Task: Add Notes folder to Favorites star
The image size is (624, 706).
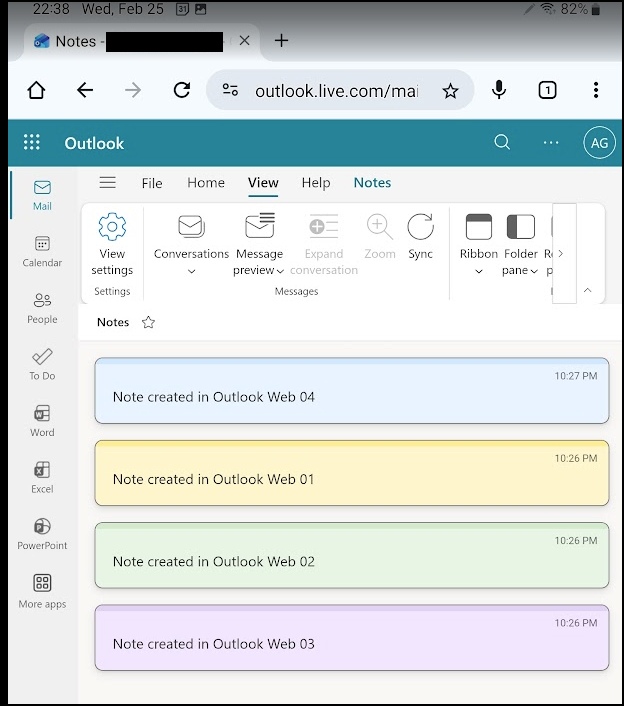Action: pyautogui.click(x=148, y=322)
